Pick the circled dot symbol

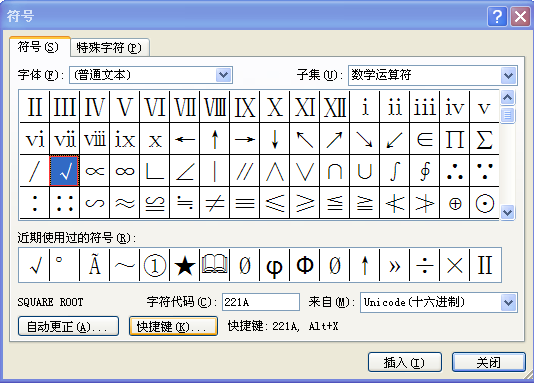(484, 203)
